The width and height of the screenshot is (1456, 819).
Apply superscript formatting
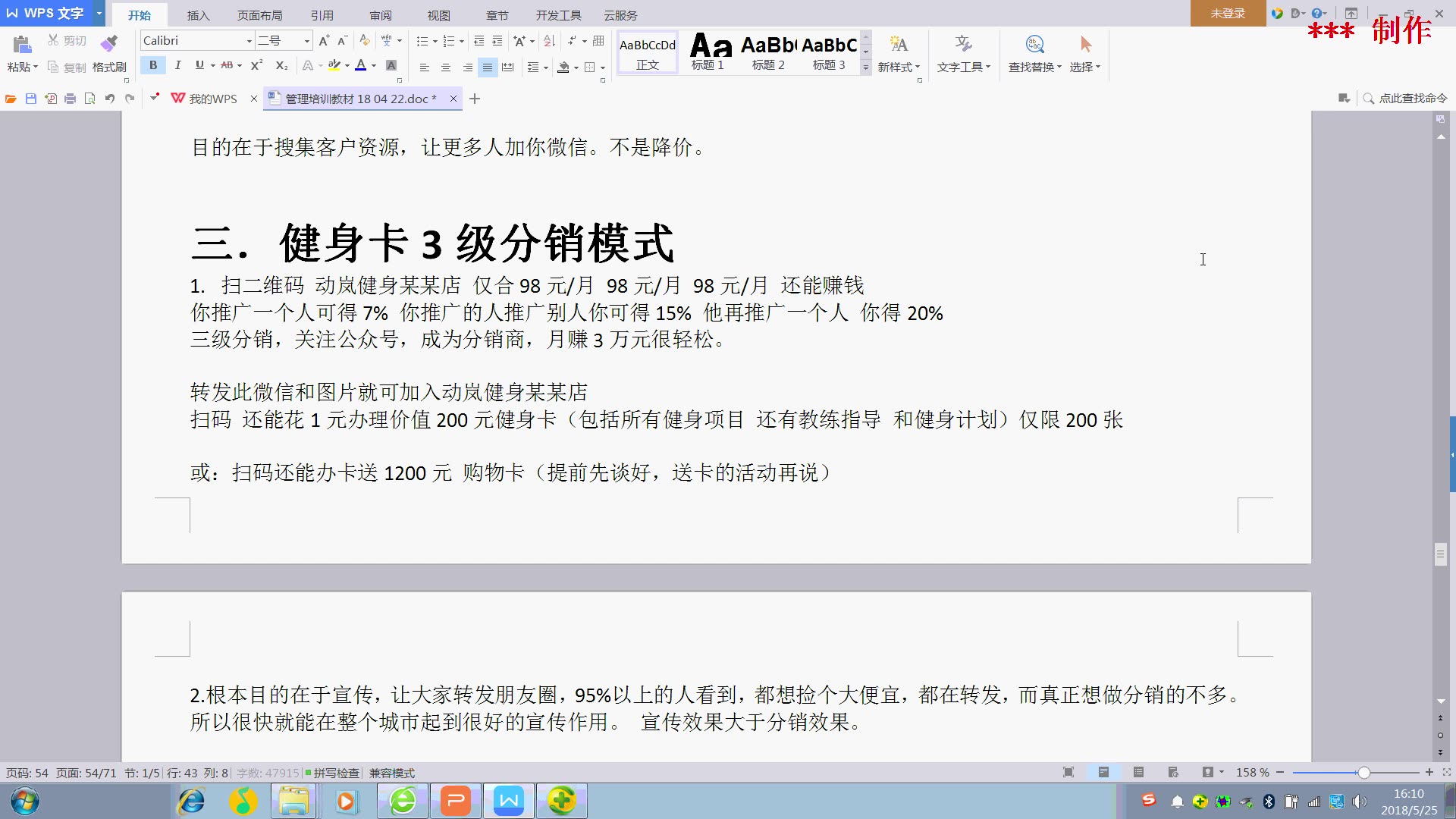click(x=255, y=66)
